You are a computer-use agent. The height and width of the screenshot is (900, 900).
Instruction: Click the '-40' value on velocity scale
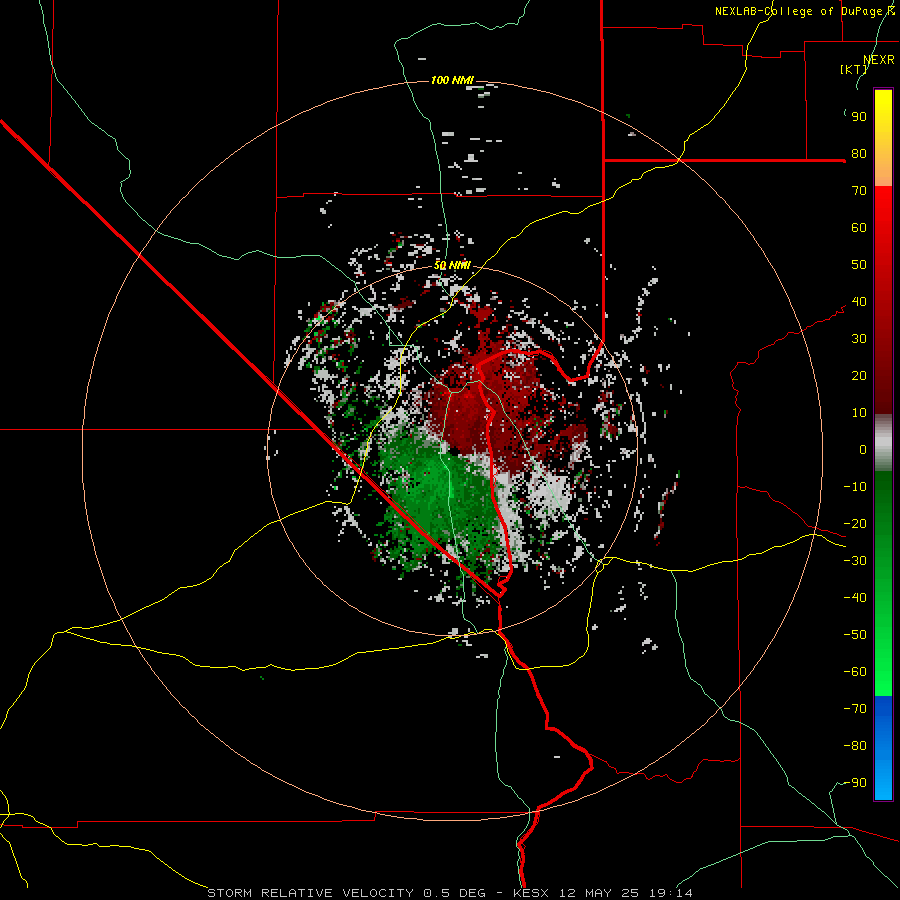point(855,598)
